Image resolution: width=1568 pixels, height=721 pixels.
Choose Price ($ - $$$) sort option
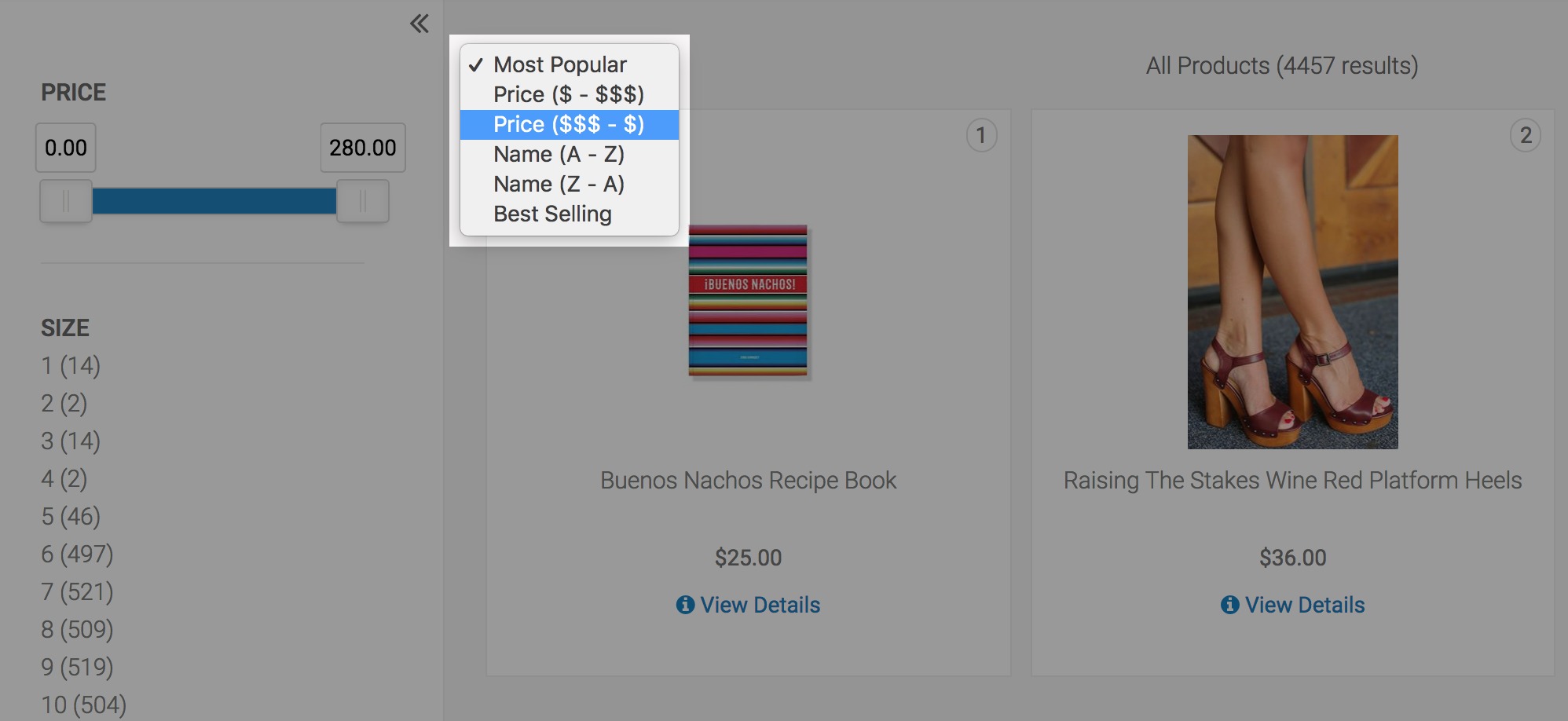(568, 94)
